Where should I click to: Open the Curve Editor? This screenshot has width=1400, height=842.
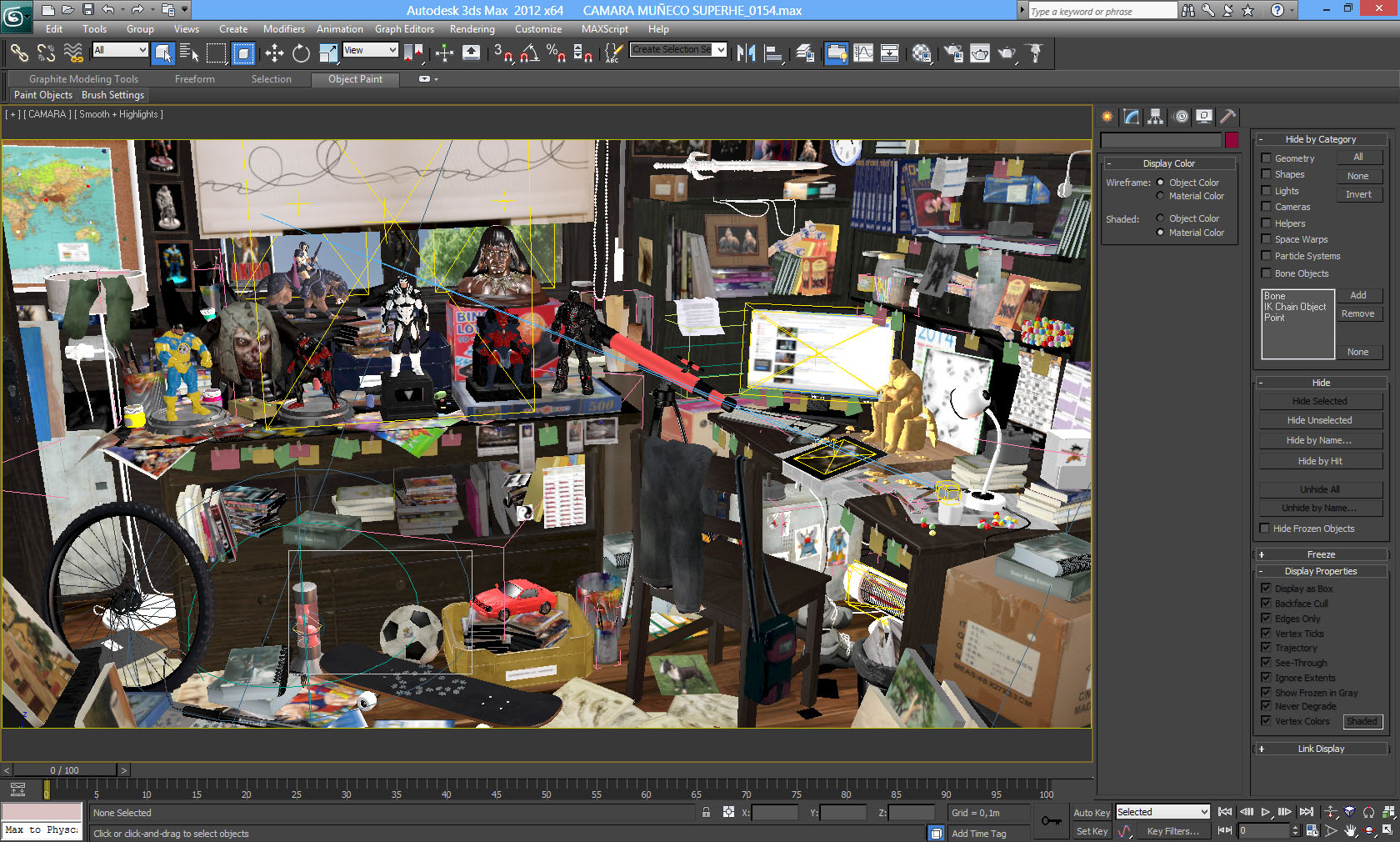(x=863, y=53)
